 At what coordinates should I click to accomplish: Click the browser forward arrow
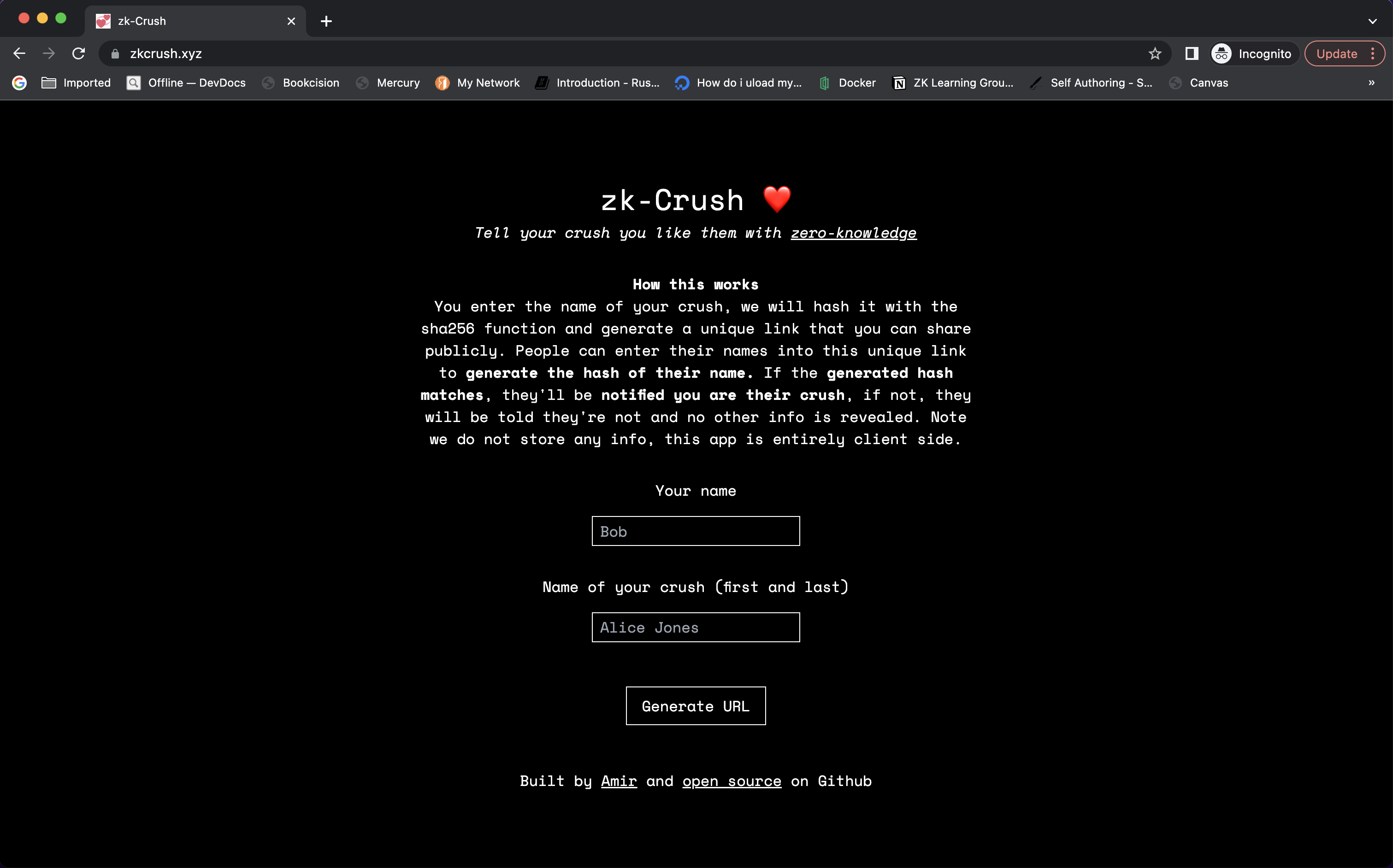click(49, 53)
